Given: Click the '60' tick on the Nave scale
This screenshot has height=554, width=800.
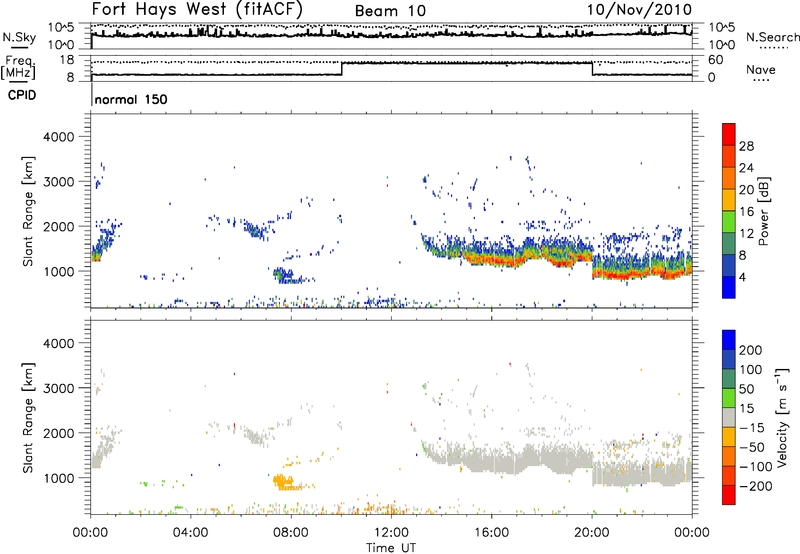Looking at the screenshot, I should pyautogui.click(x=716, y=60).
